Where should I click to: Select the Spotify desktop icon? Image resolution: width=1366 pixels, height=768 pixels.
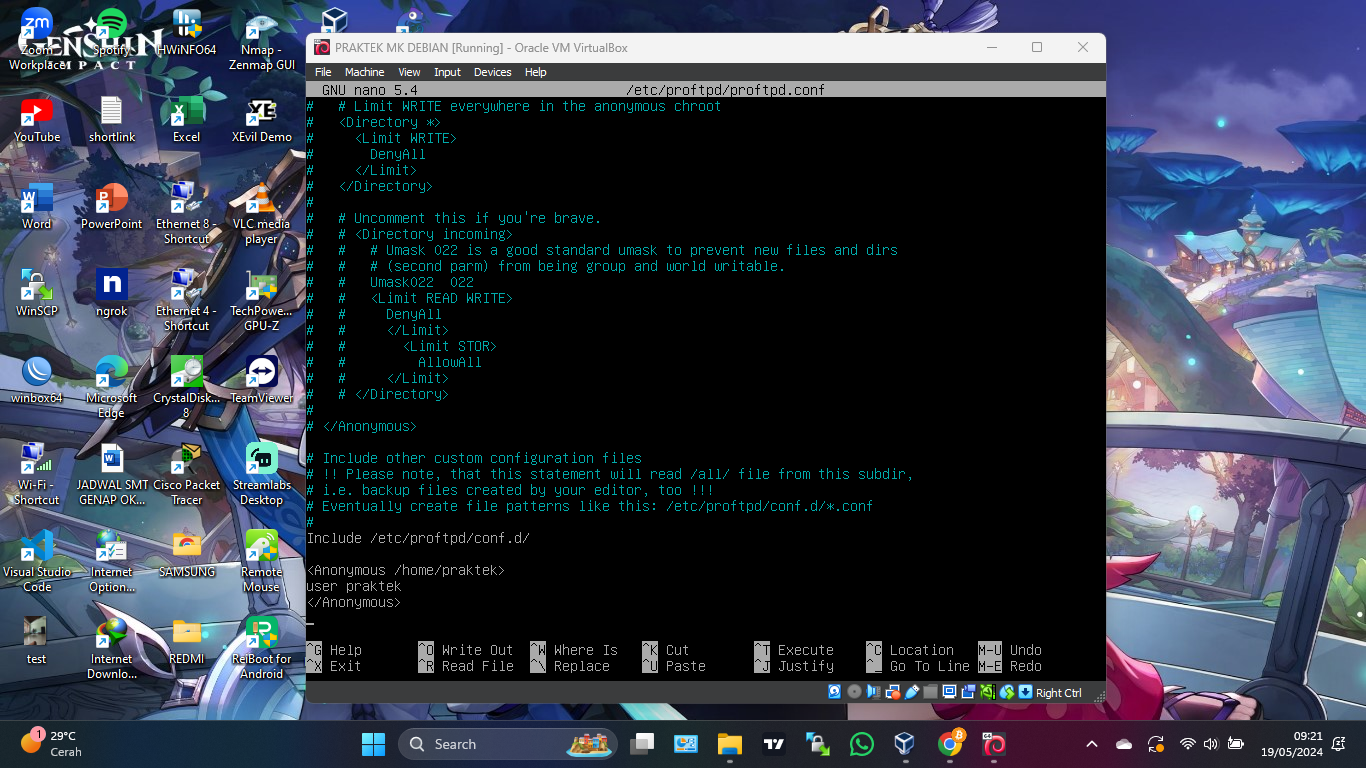click(x=112, y=33)
